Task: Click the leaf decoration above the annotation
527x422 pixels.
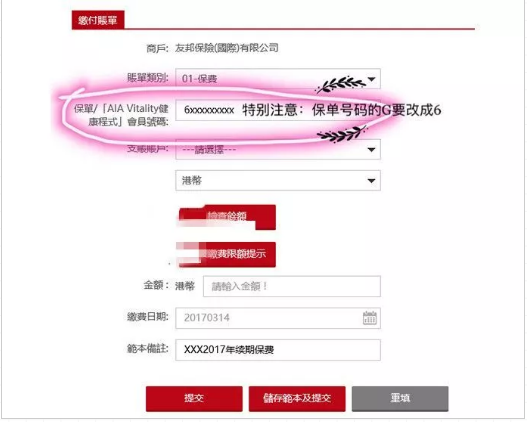Action: tap(339, 84)
